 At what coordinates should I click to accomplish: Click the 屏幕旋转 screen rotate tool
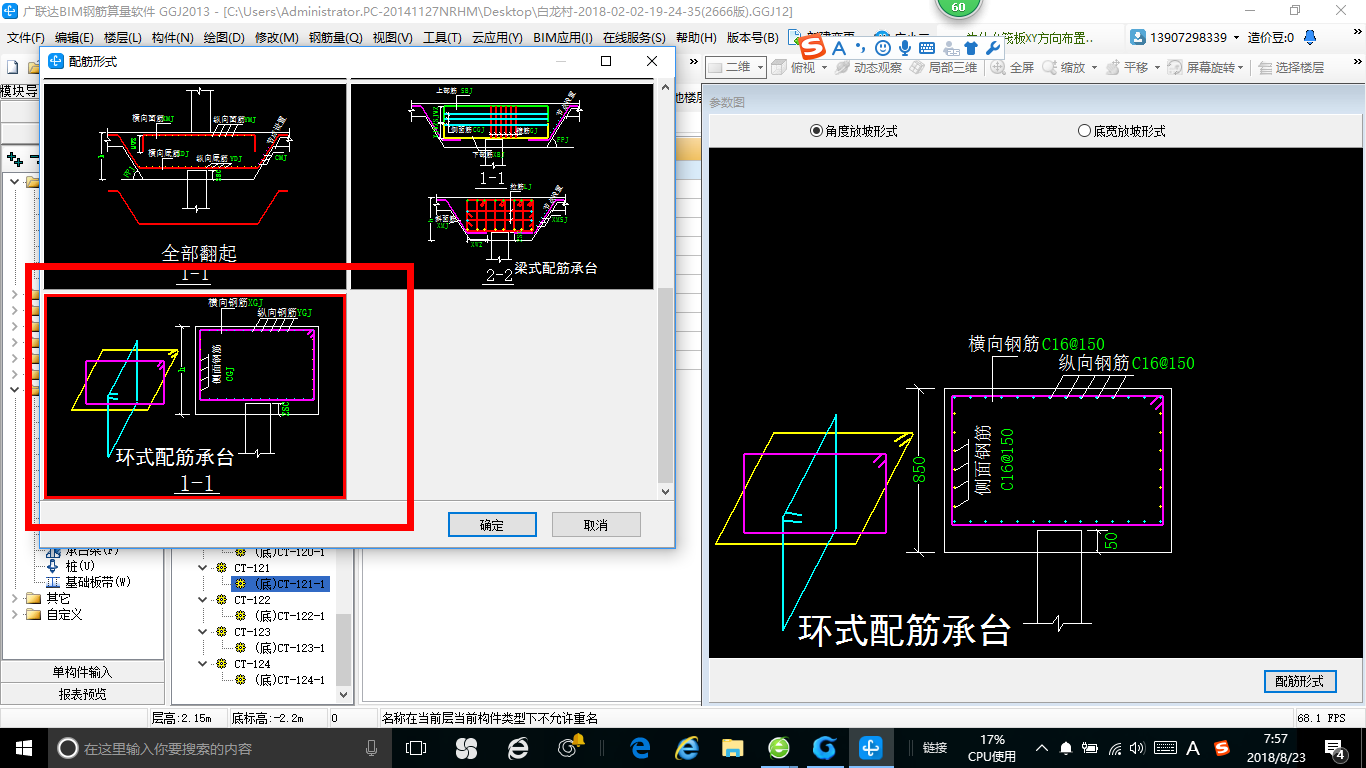click(1205, 67)
